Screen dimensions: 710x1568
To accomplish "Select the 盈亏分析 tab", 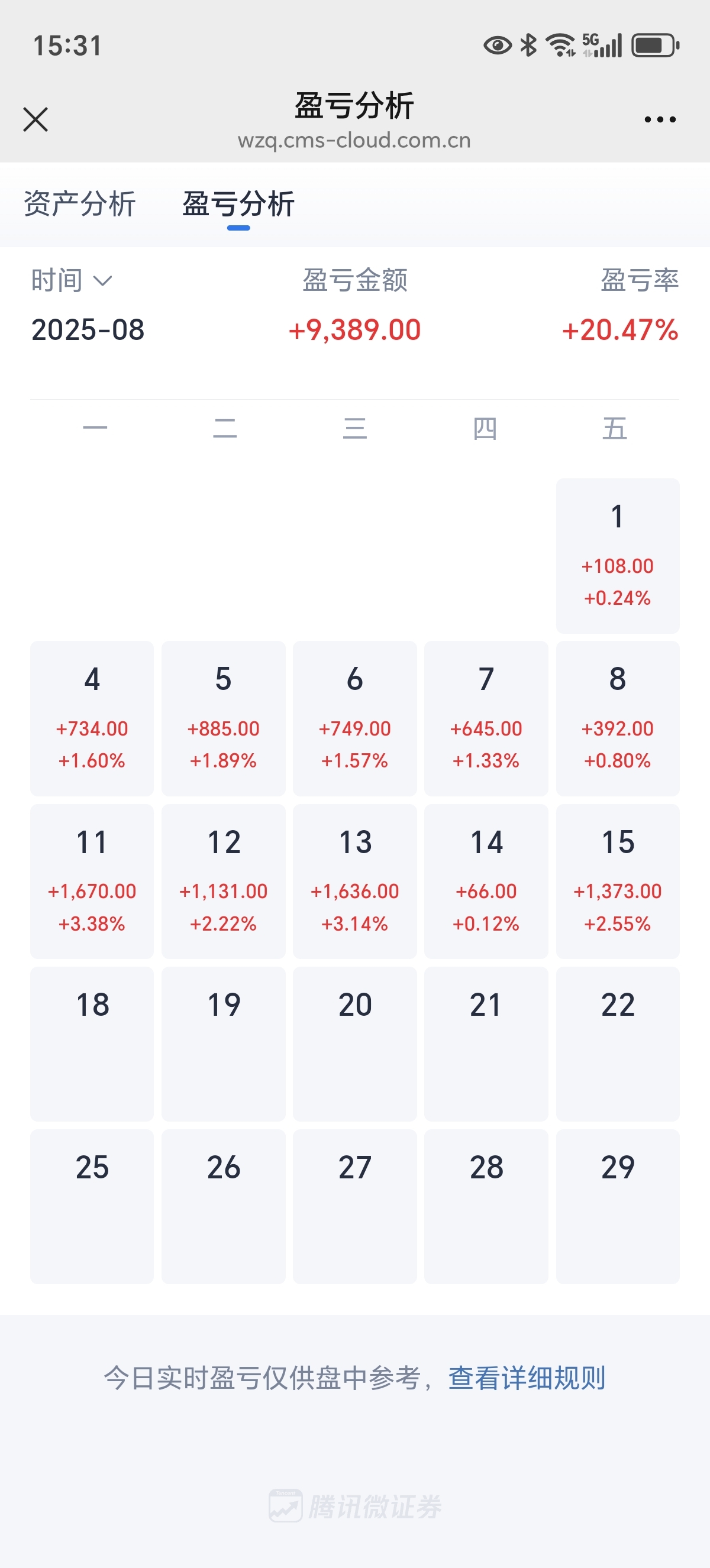I will pyautogui.click(x=238, y=203).
